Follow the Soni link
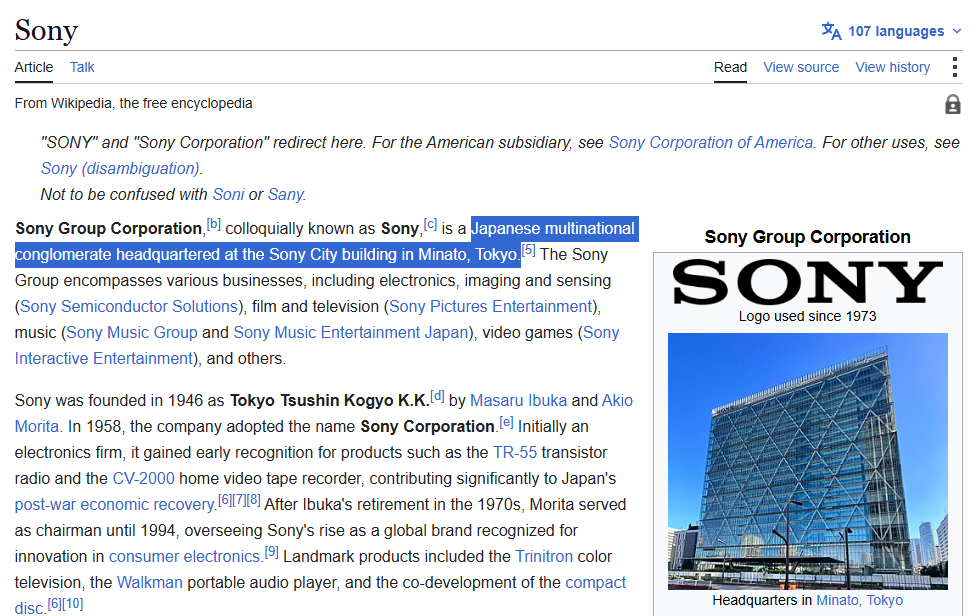Viewport: 976px width, 616px height. (228, 195)
